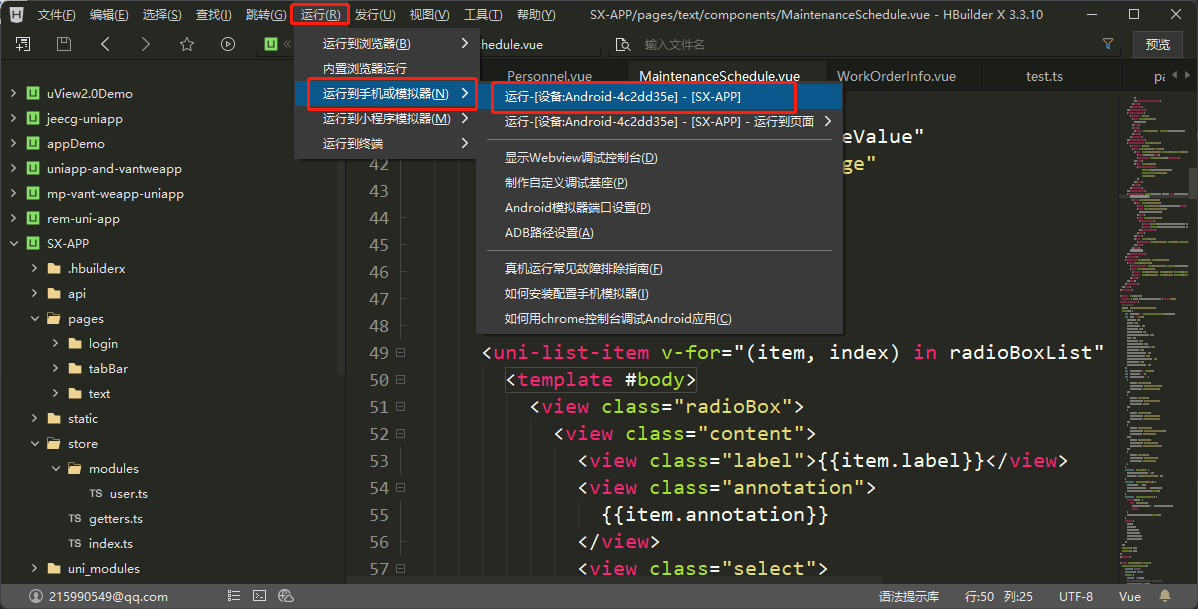Screen dimensions: 1198x609
Task: Go back using the left arrow icon
Action: (105, 44)
